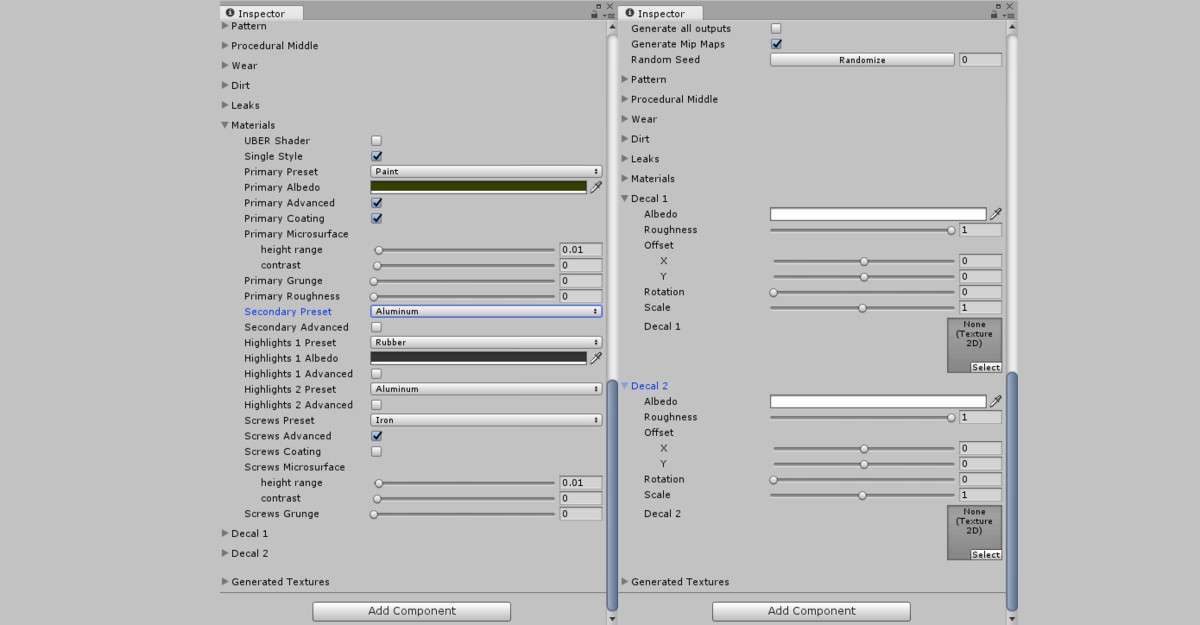Image resolution: width=1200 pixels, height=625 pixels.
Task: Open the Highlights 1 Albedo color swatch
Action: [x=479, y=358]
